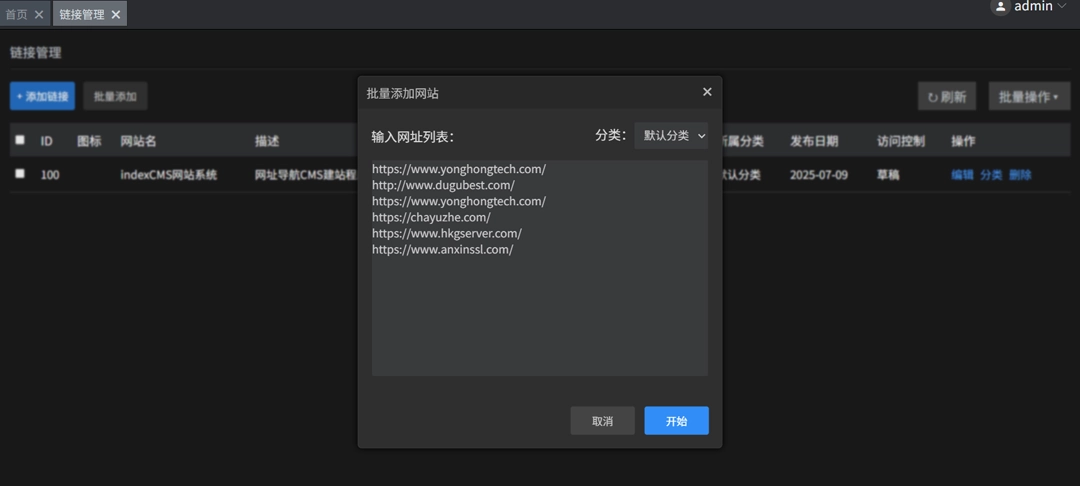Select the 链接管理 tab
The image size is (1080, 486).
pyautogui.click(x=81, y=15)
